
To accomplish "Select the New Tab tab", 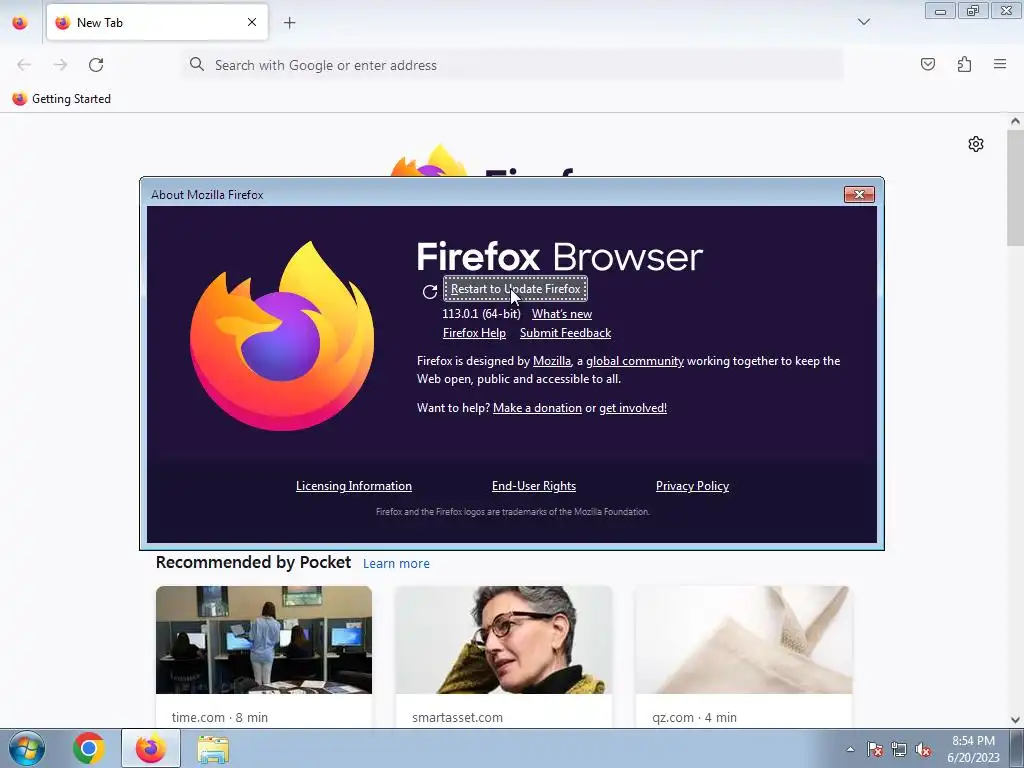I will tap(157, 22).
